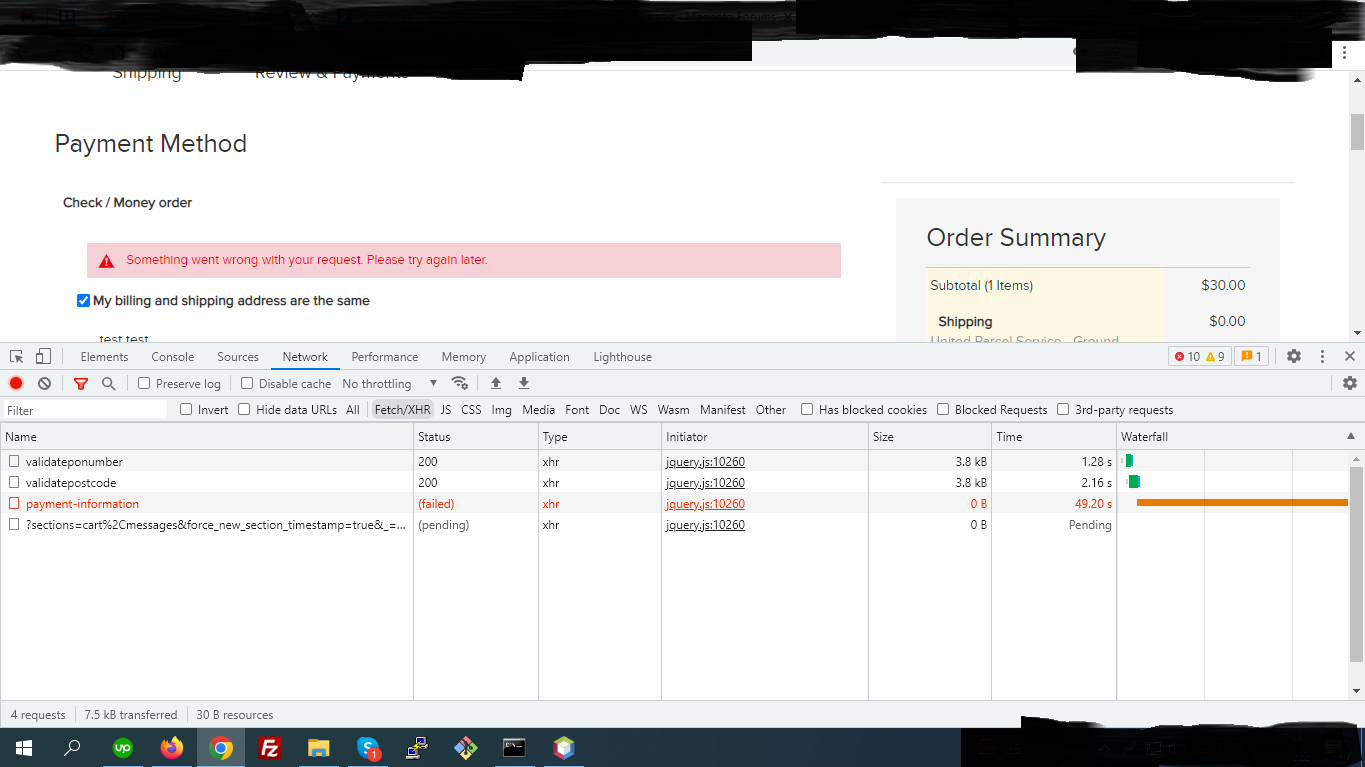Open network search magnifier
The height and width of the screenshot is (767, 1365).
tap(108, 384)
